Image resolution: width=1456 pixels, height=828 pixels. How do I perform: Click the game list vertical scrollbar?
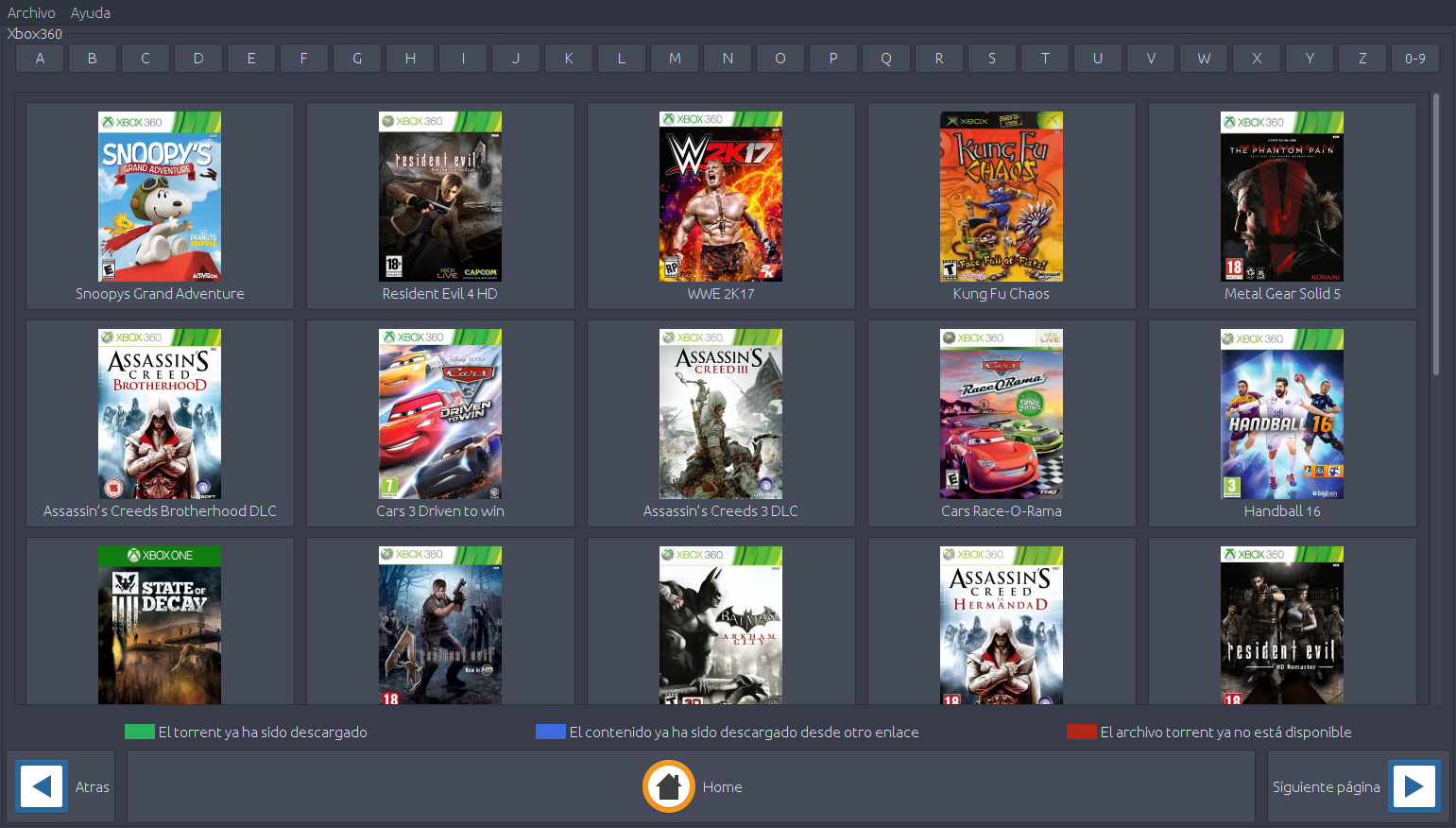pos(1436,234)
